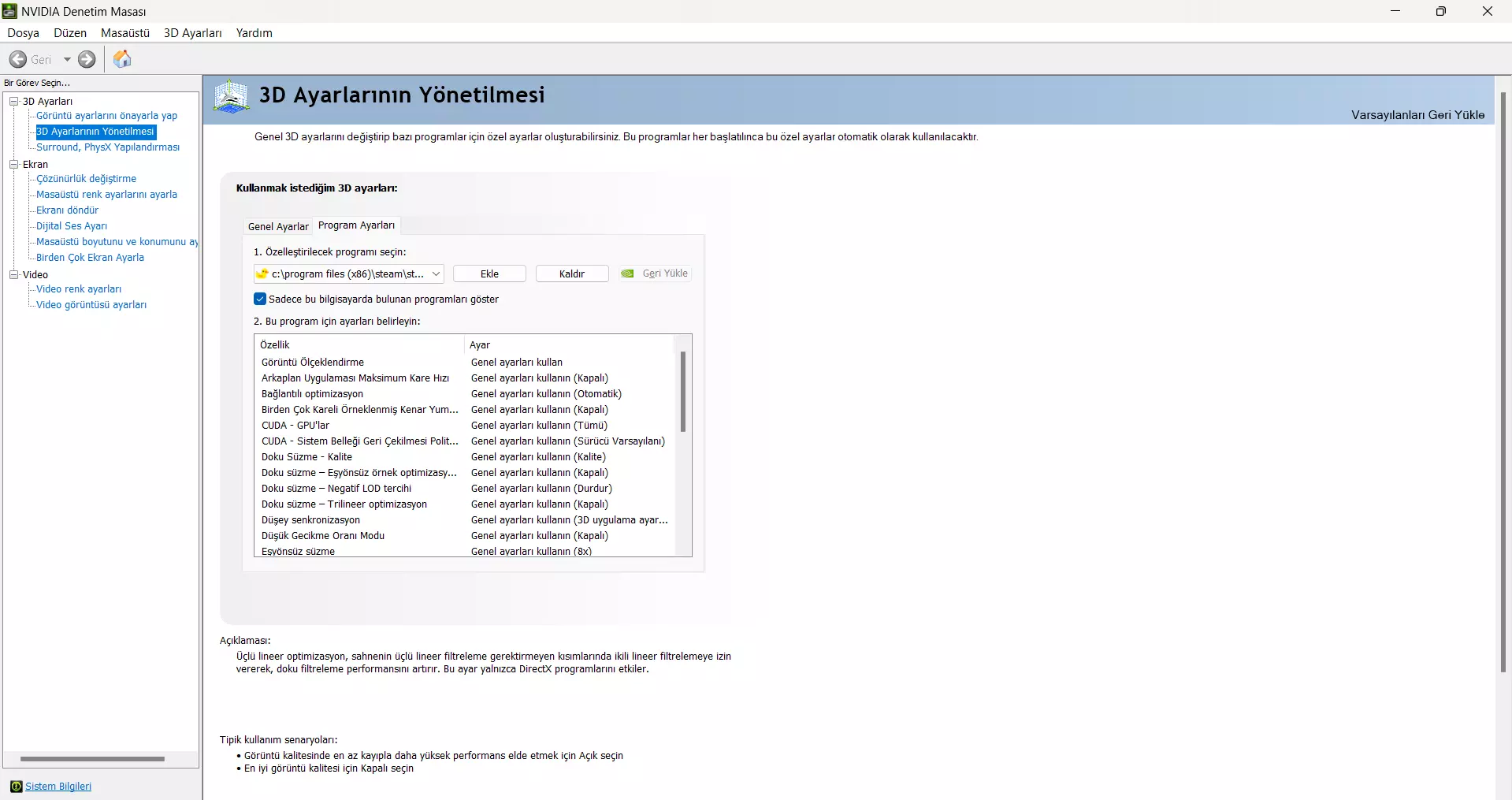Click the Sistem Bilgileri icon
The height and width of the screenshot is (800, 1512).
(x=16, y=787)
